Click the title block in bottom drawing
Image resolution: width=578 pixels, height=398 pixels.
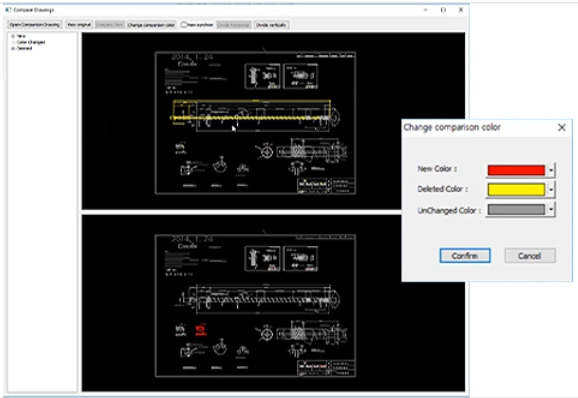[x=327, y=368]
